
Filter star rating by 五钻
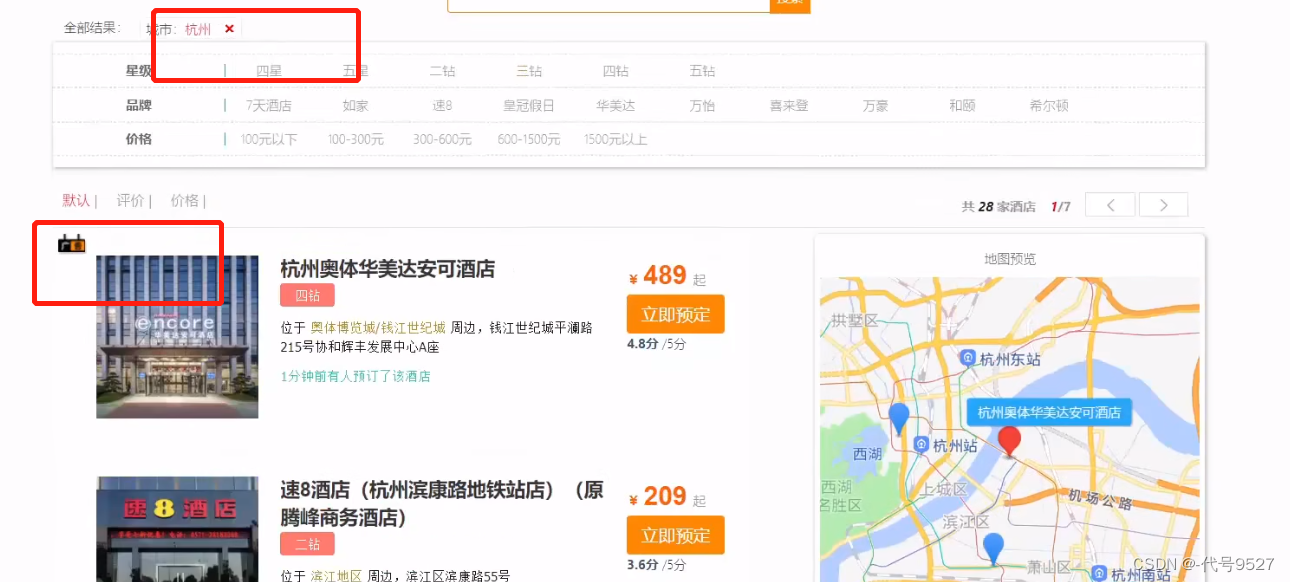coord(702,71)
